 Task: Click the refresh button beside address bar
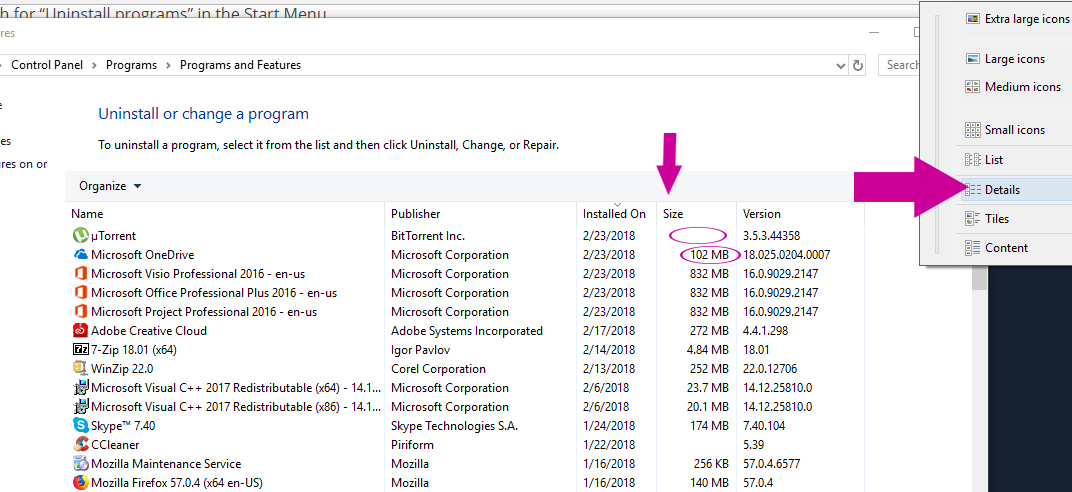(x=858, y=66)
